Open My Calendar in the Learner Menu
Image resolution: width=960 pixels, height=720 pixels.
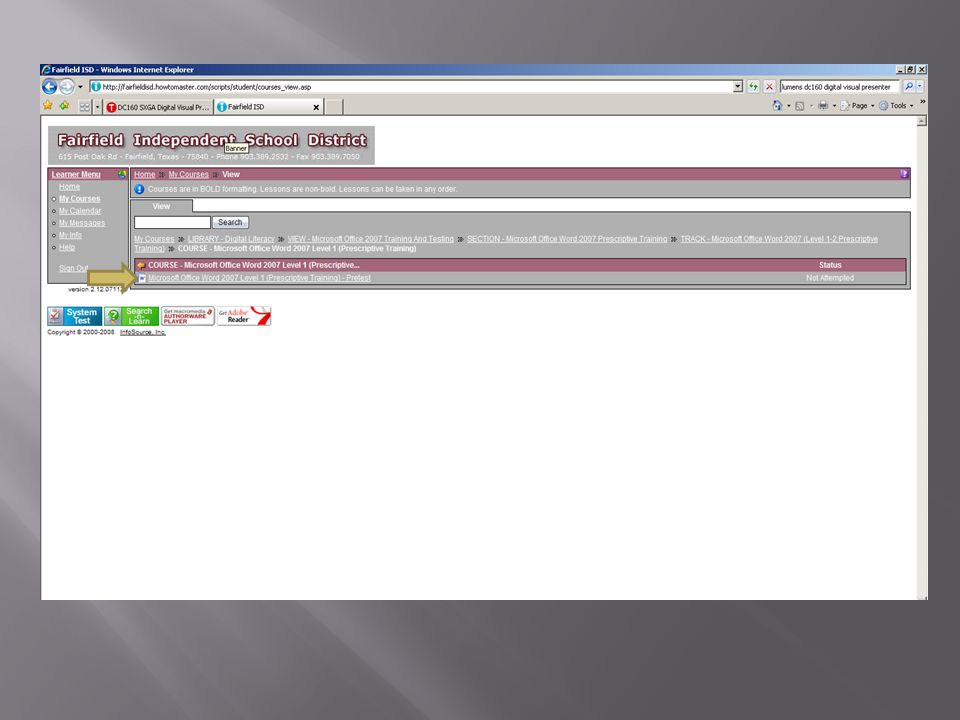coord(80,211)
